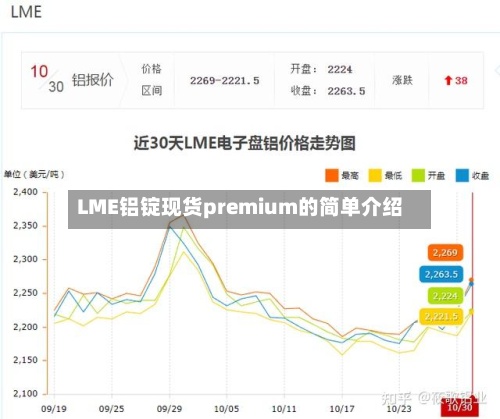Click the red 10/30 date marker

(x=459, y=407)
